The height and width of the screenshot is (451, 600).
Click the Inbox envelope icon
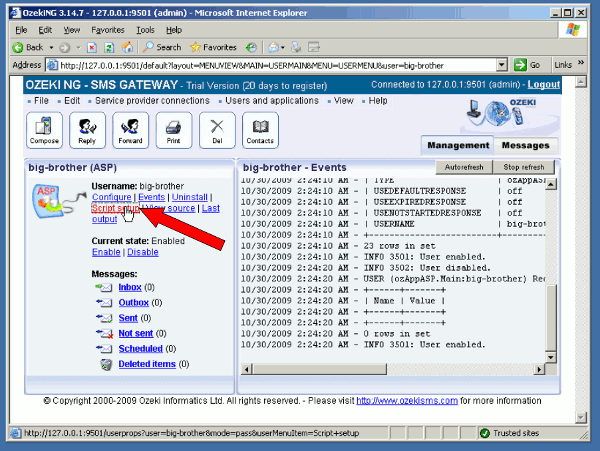click(x=104, y=287)
